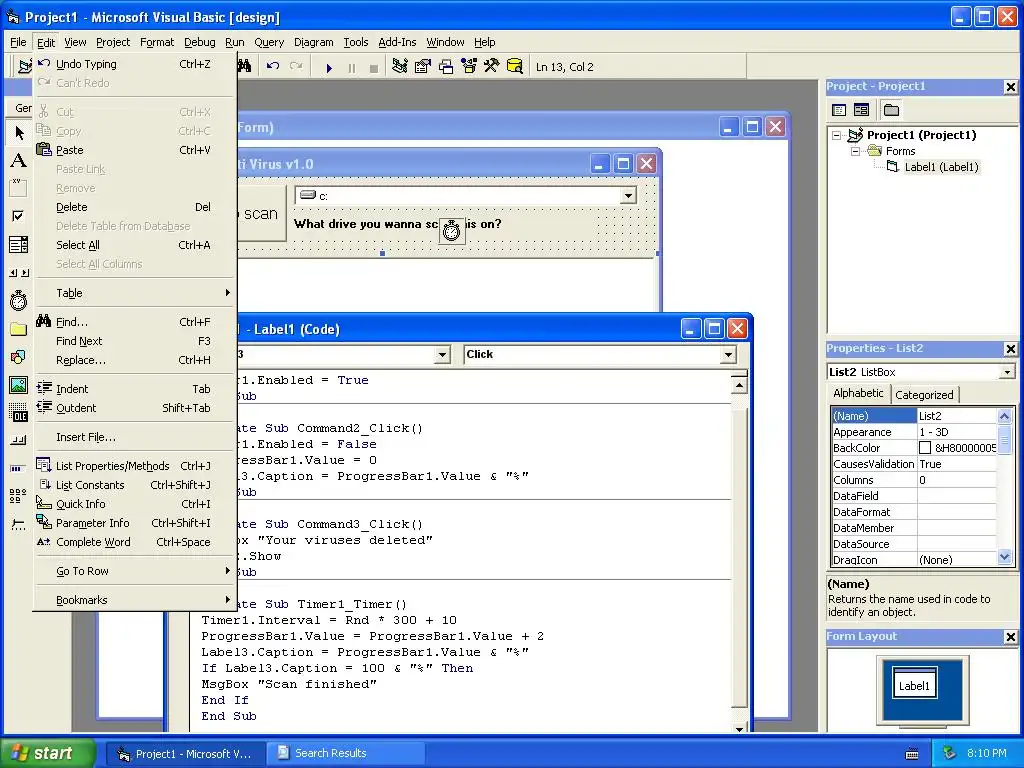Select the Slider tool in the toolbox
This screenshot has width=1024, height=768.
pyautogui.click(x=19, y=524)
